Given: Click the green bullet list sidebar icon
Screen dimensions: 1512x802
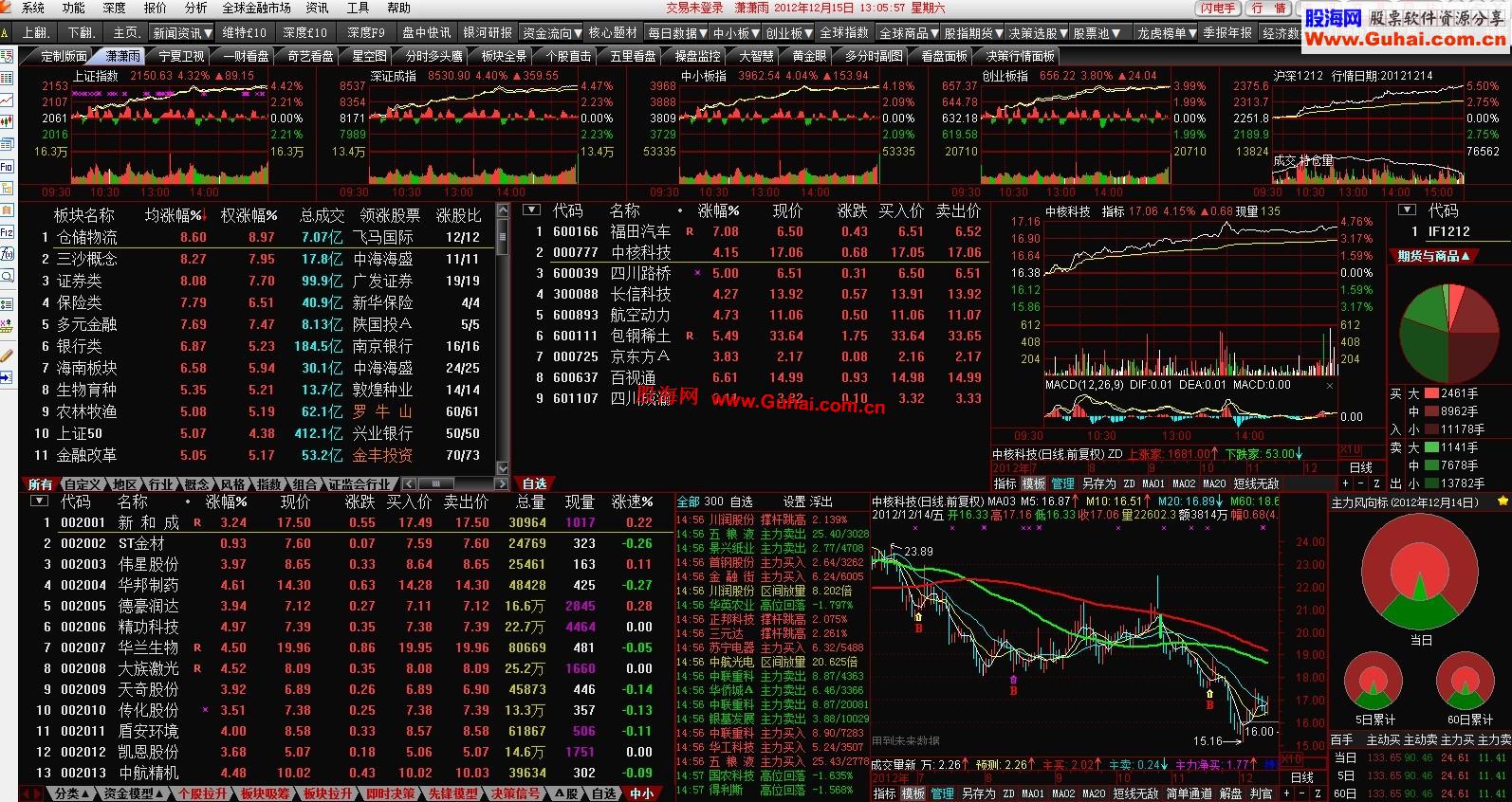Looking at the screenshot, I should 7,303.
